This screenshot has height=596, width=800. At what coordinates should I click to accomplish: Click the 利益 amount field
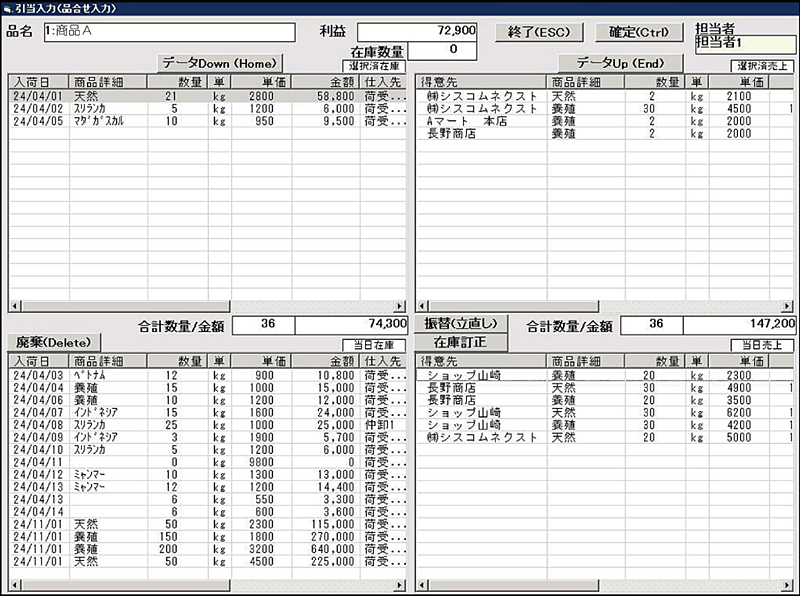[420, 32]
